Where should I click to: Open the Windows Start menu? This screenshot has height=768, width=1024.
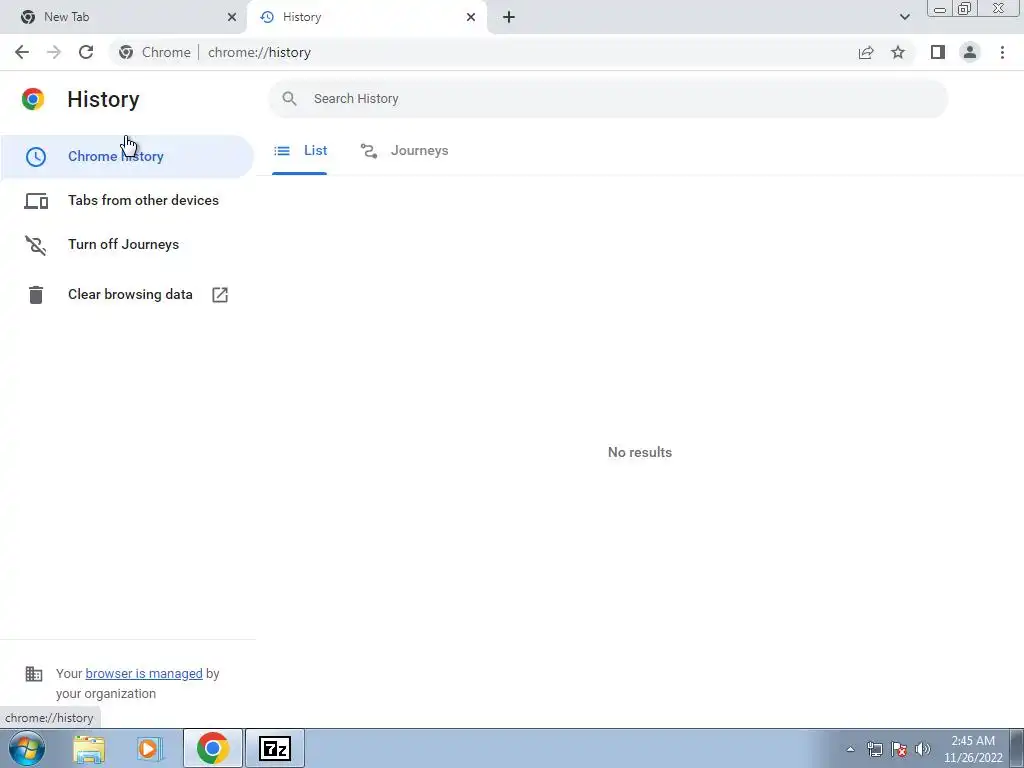(27, 748)
